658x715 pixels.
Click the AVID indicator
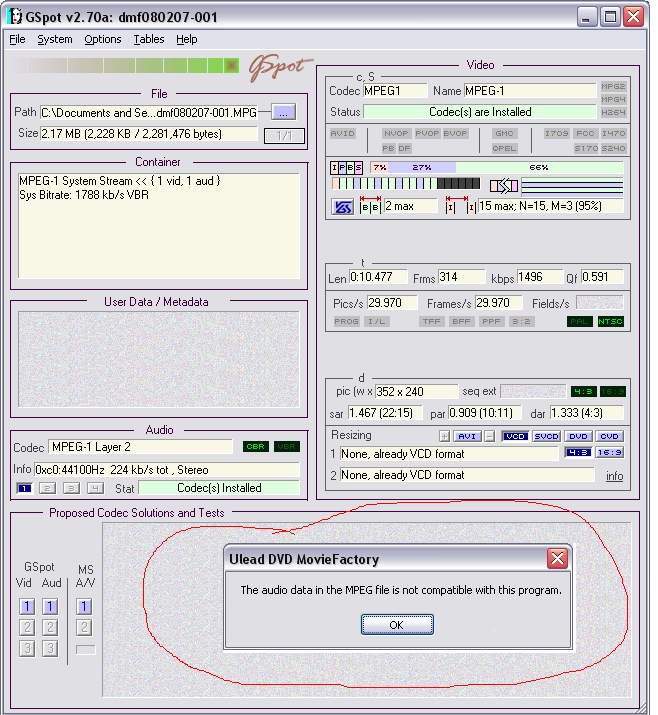[x=342, y=134]
